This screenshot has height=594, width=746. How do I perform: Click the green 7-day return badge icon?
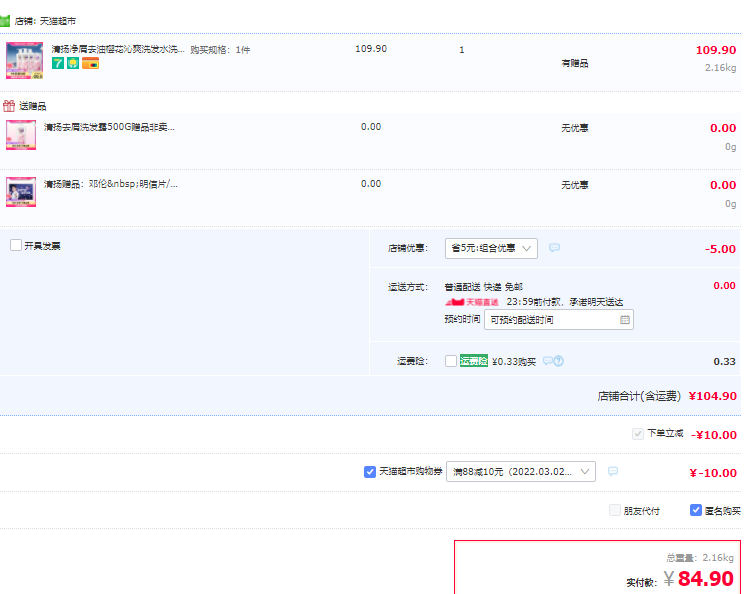point(58,63)
